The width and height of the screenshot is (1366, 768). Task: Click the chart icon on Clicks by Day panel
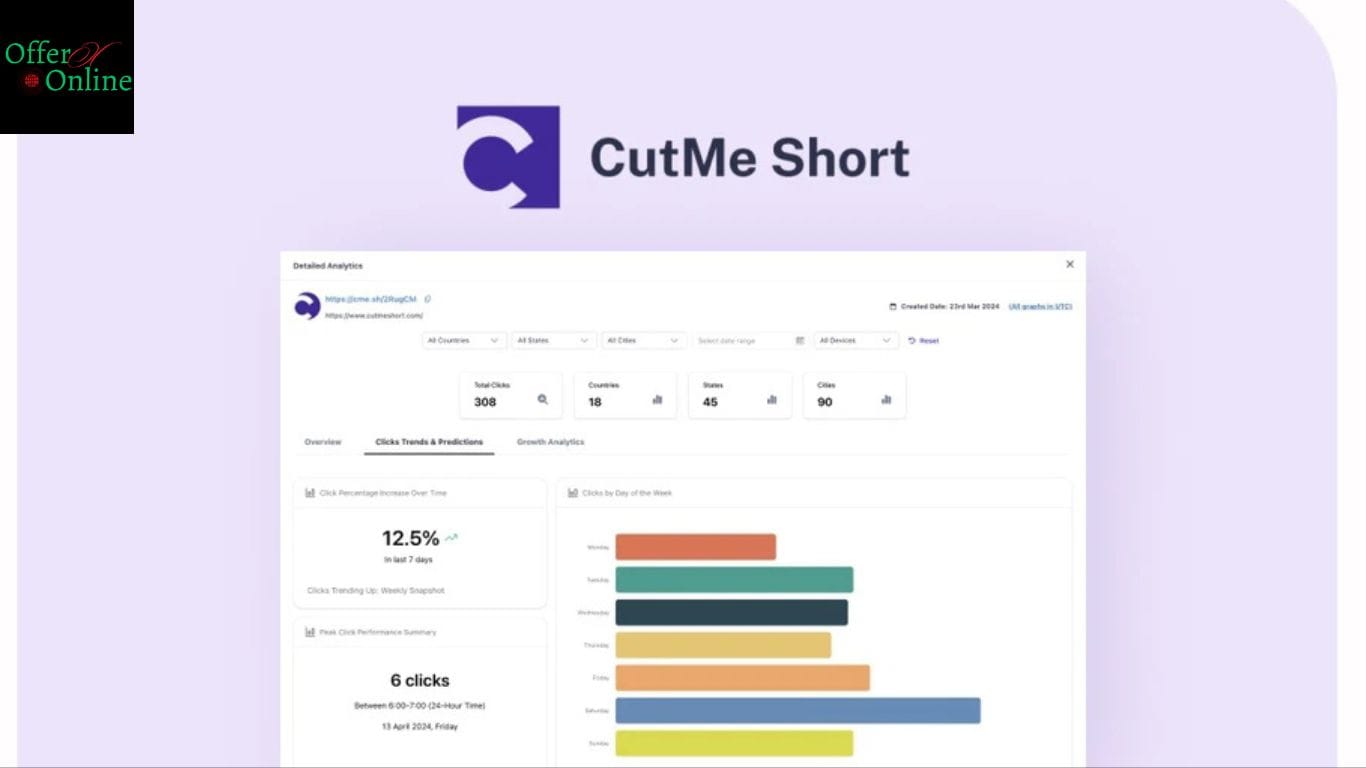coord(571,492)
